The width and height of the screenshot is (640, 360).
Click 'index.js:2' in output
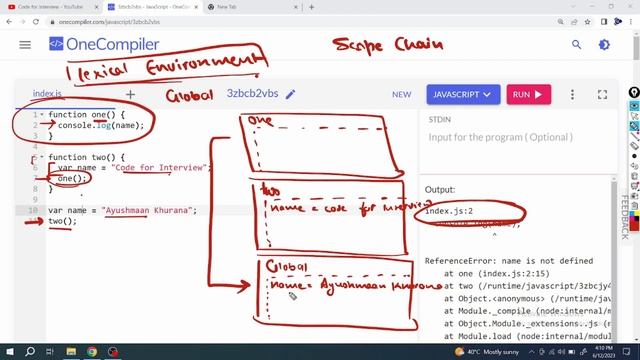point(449,211)
